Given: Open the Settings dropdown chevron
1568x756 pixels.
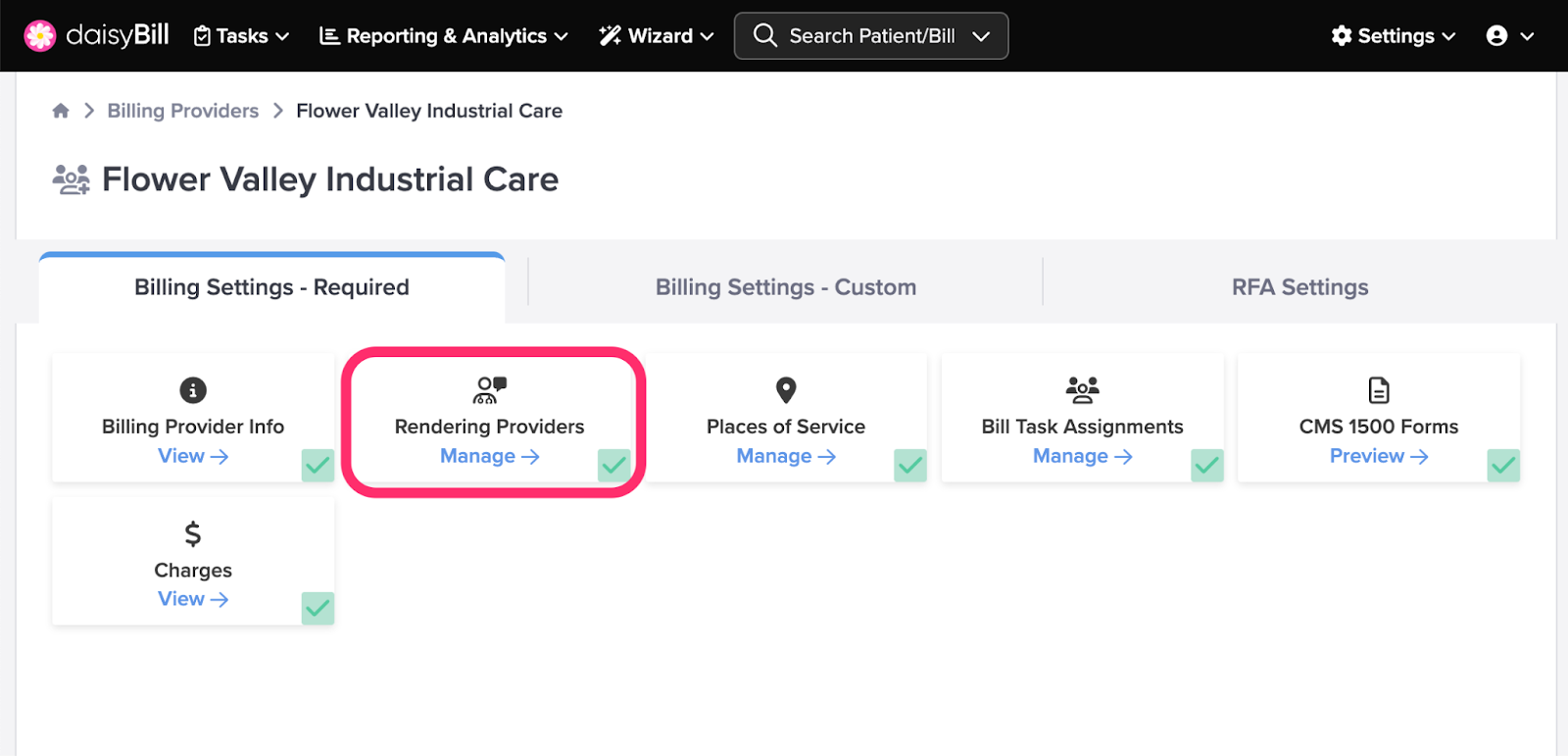Looking at the screenshot, I should (1448, 36).
